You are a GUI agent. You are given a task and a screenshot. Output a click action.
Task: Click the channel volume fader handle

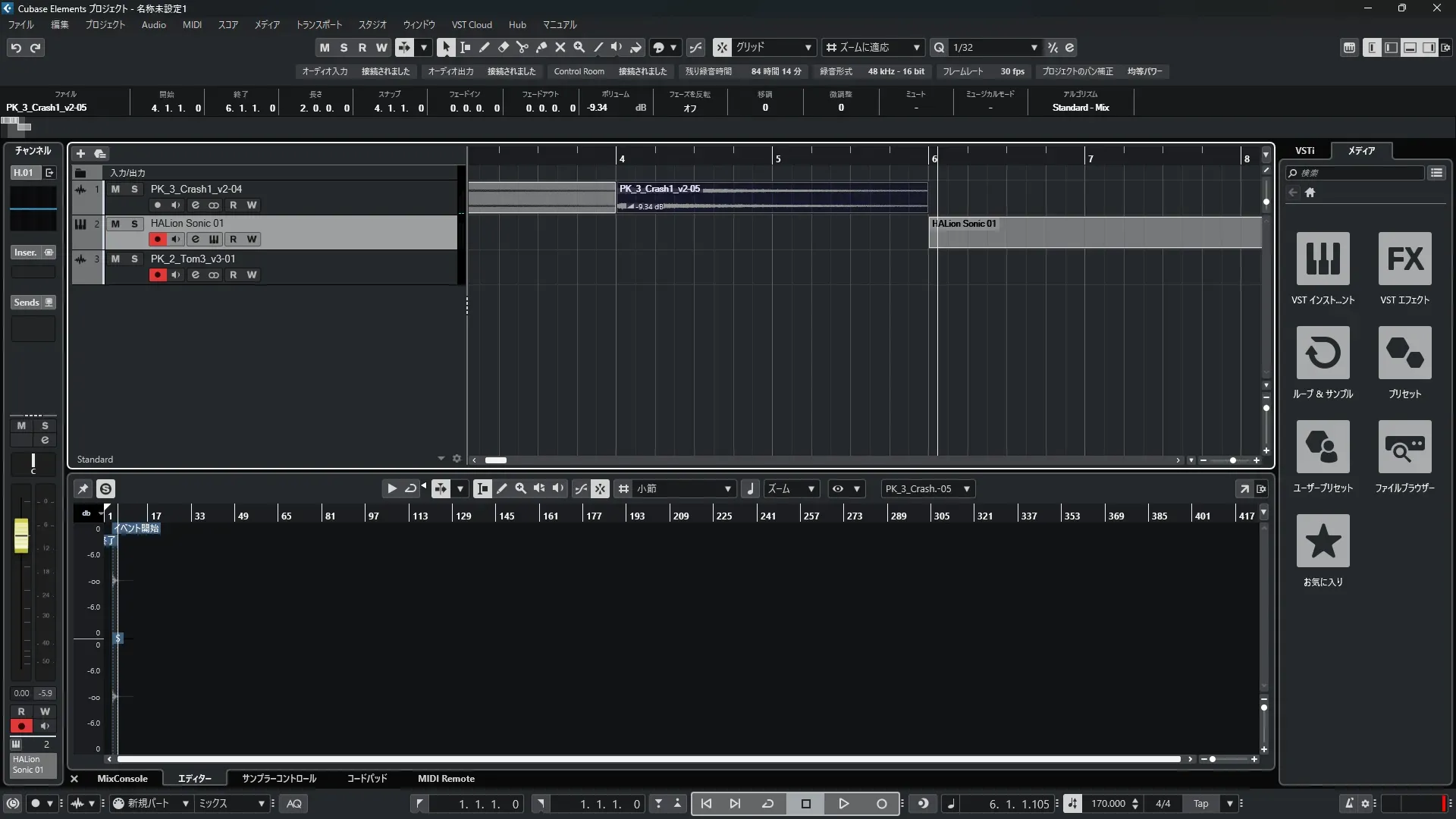coord(21,535)
